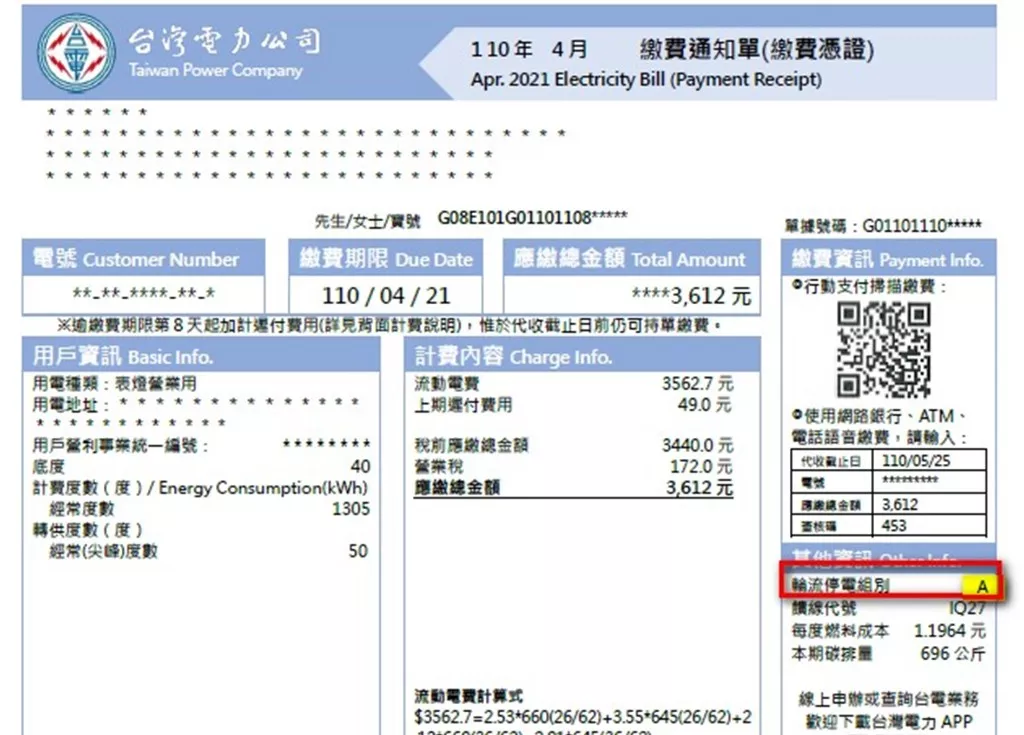The width and height of the screenshot is (1024, 735).
Task: Select the business tax amount 172.0 元
Action: coord(701,466)
